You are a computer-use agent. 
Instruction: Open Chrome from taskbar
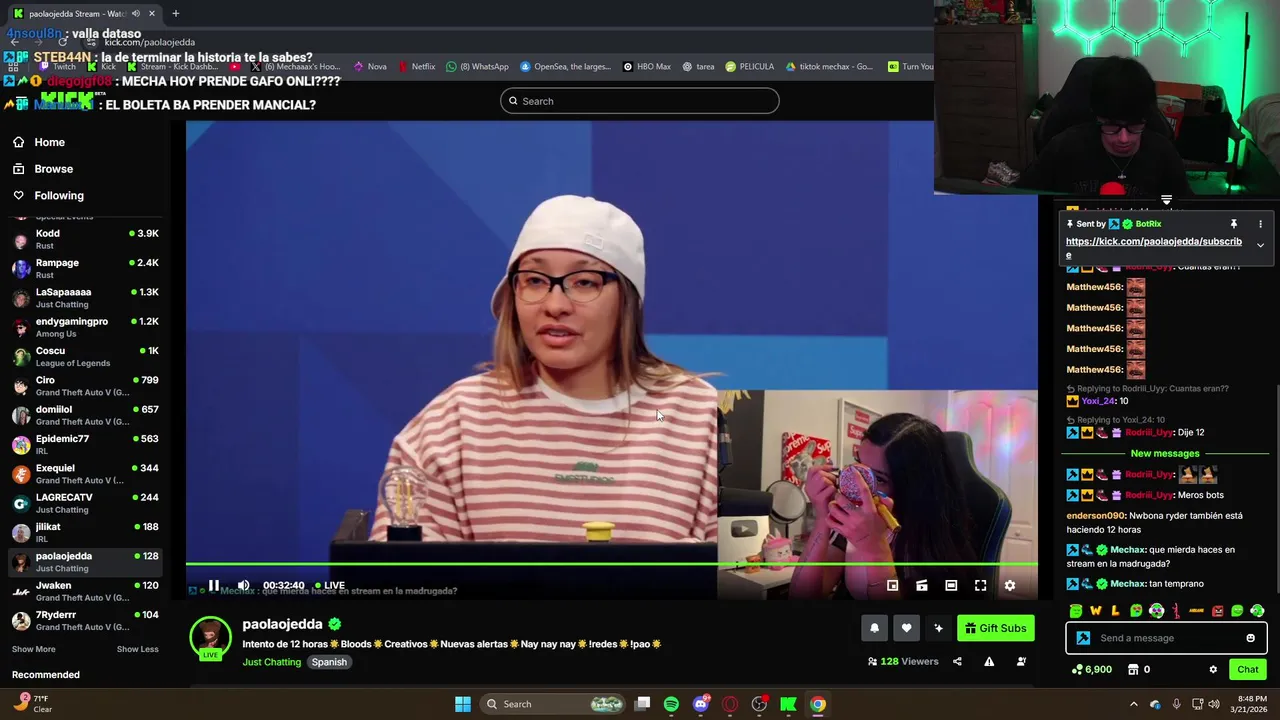tap(818, 704)
